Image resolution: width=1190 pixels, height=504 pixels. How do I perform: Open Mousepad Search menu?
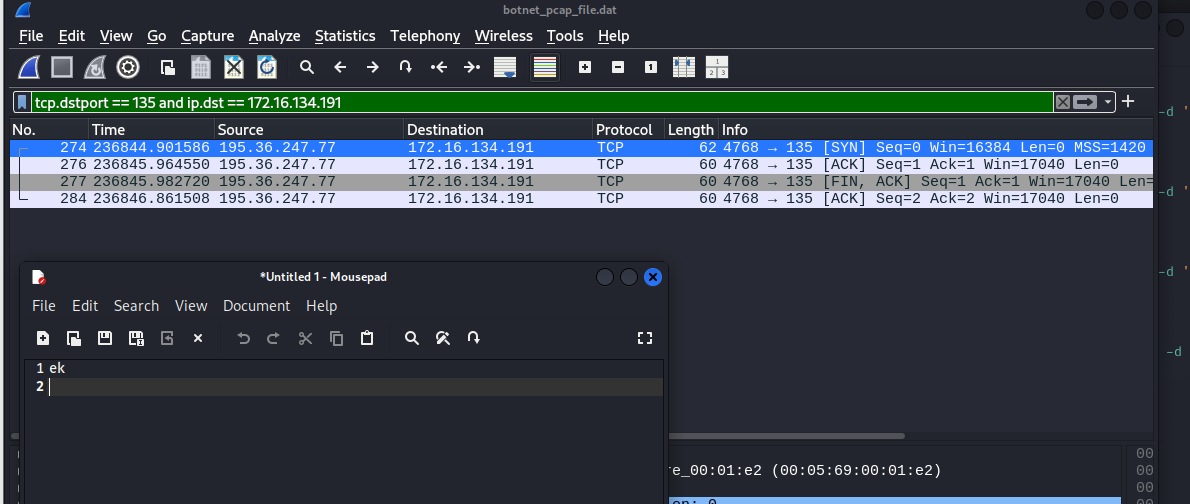(x=137, y=306)
